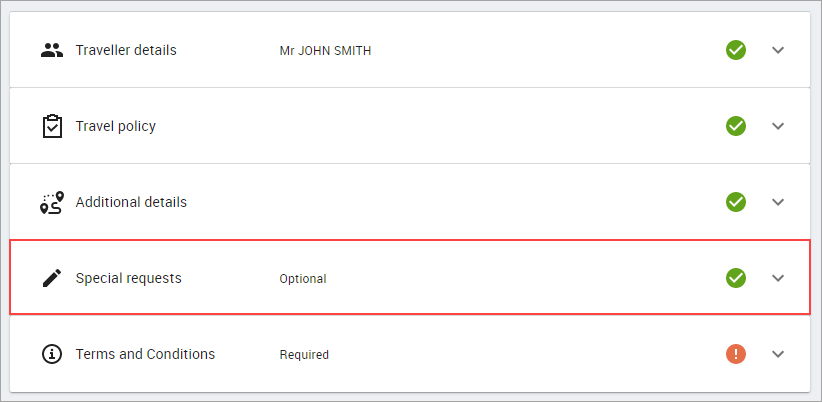Click green checkmark beside Travel policy
This screenshot has width=822, height=402.
(x=736, y=126)
